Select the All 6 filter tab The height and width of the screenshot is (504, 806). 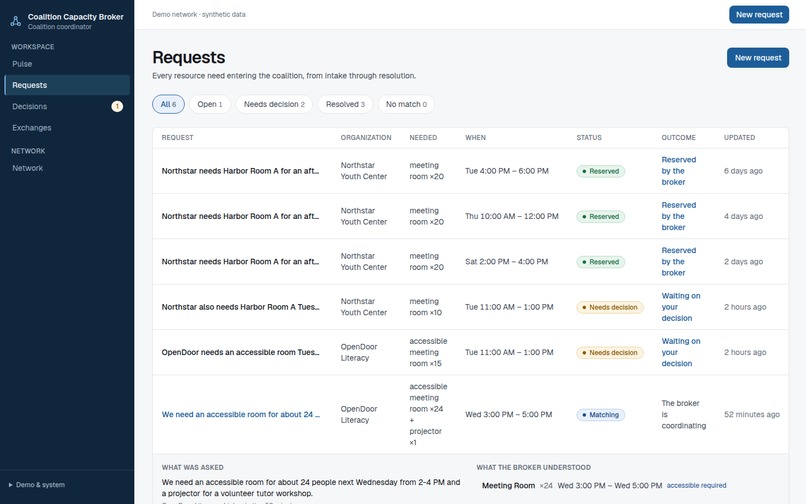168,104
